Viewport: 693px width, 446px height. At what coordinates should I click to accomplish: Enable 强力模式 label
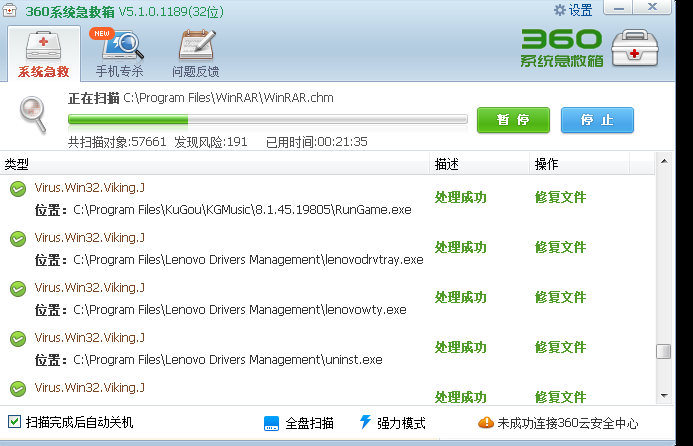click(401, 423)
